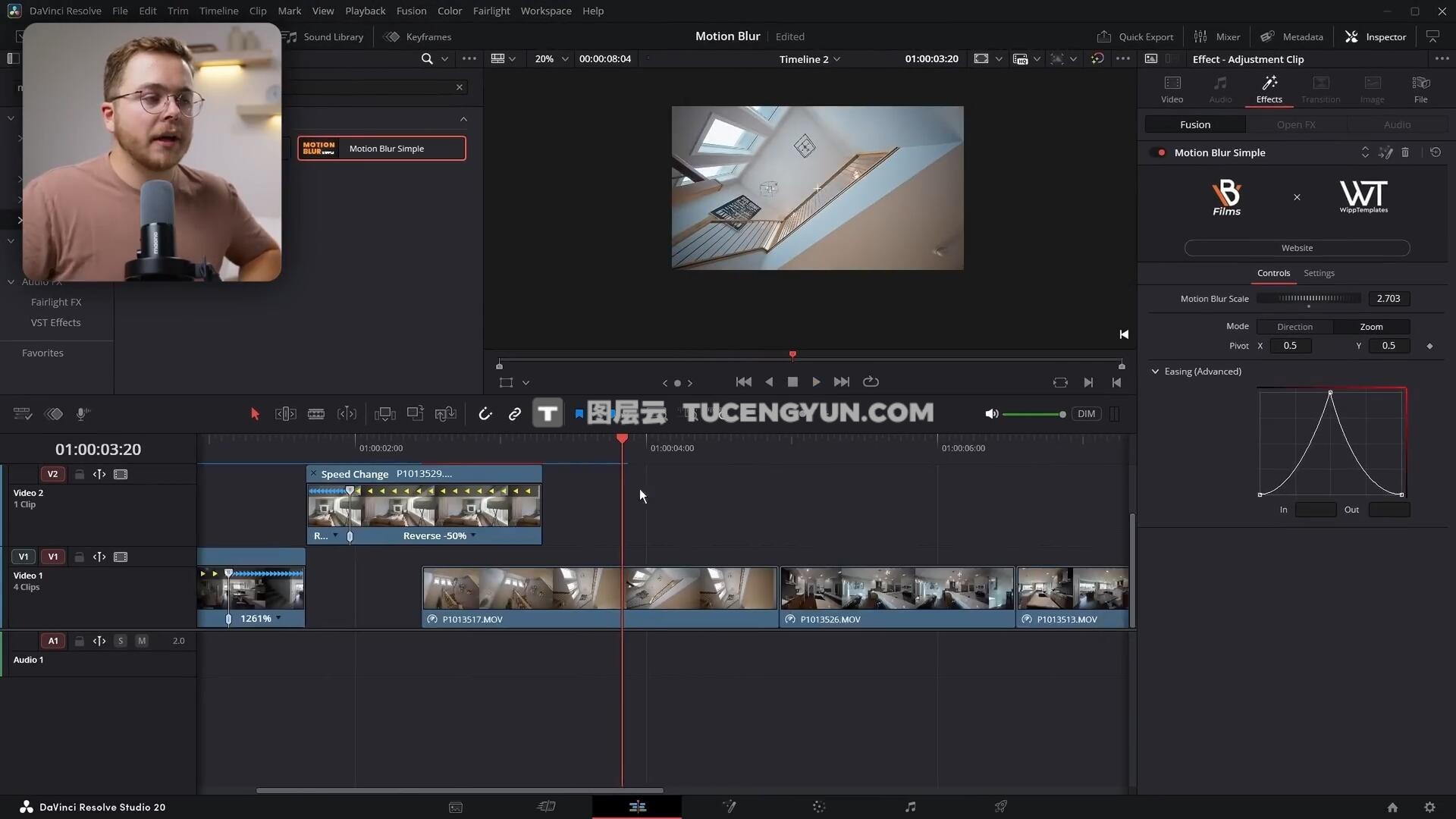Disable the Motion Blur Simple effect toggle

[1160, 152]
